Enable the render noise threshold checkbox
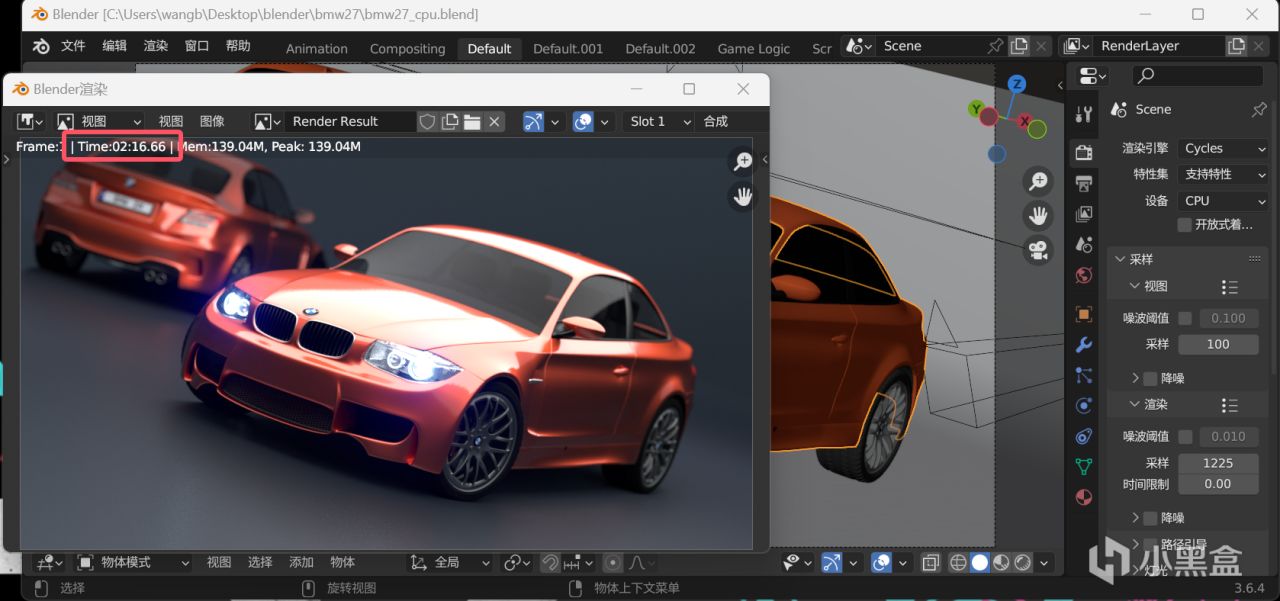The width and height of the screenshot is (1280, 601). point(1185,436)
